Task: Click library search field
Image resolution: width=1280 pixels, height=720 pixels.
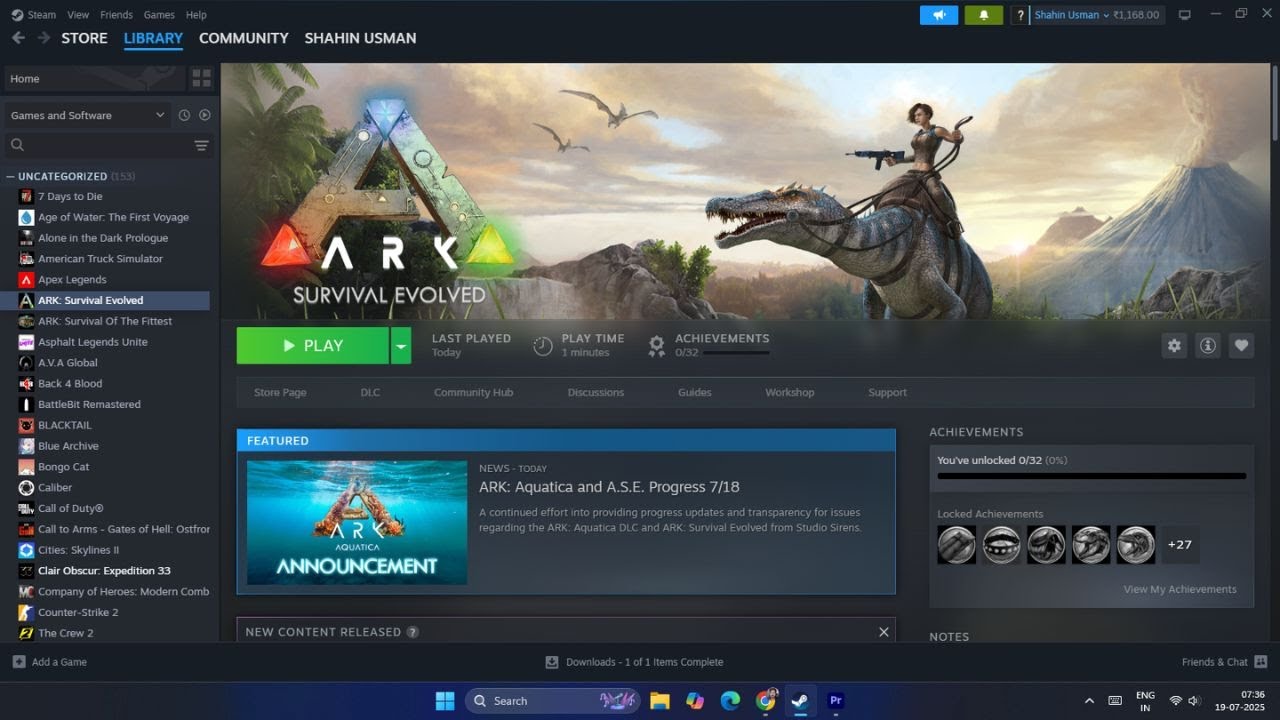Action: [x=96, y=146]
